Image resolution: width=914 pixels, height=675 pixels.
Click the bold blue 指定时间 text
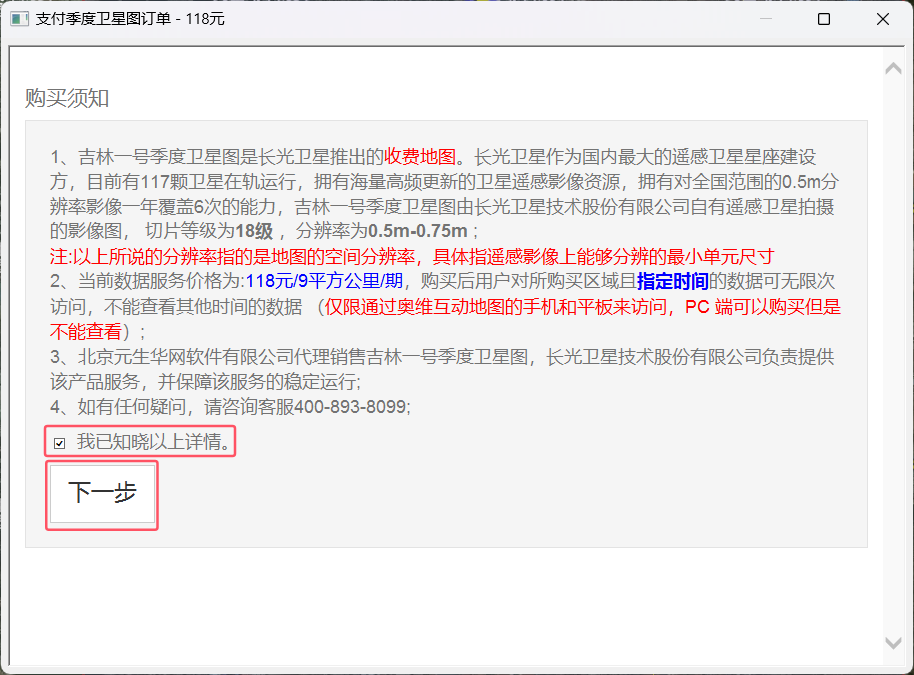pos(672,281)
